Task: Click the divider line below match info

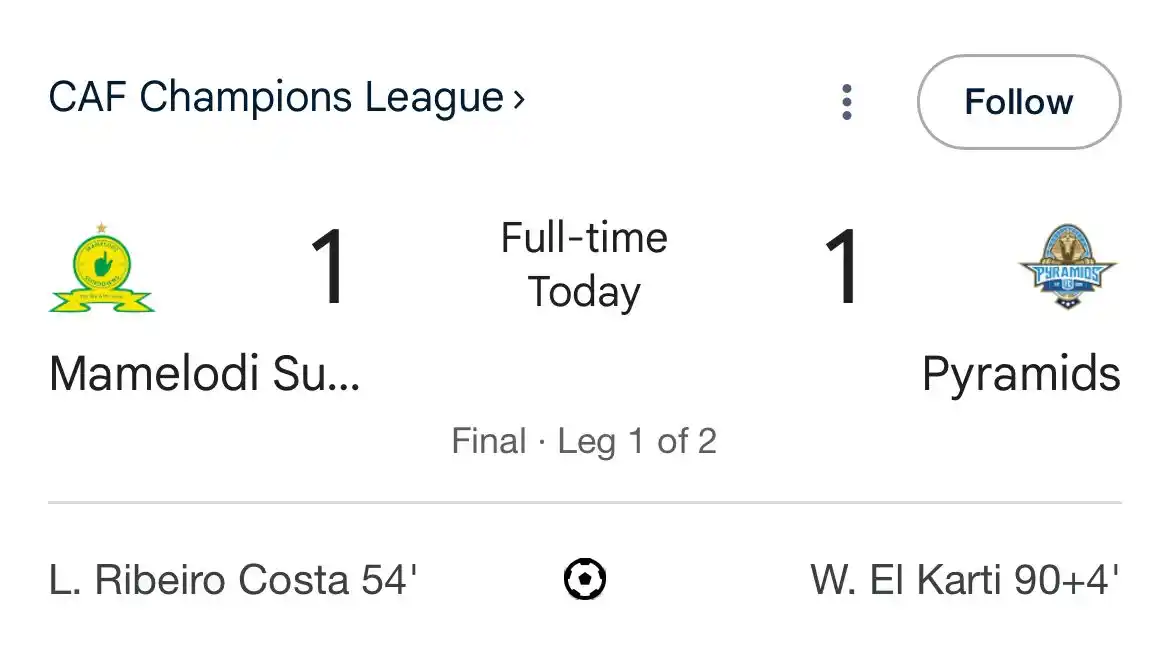Action: coord(584,502)
